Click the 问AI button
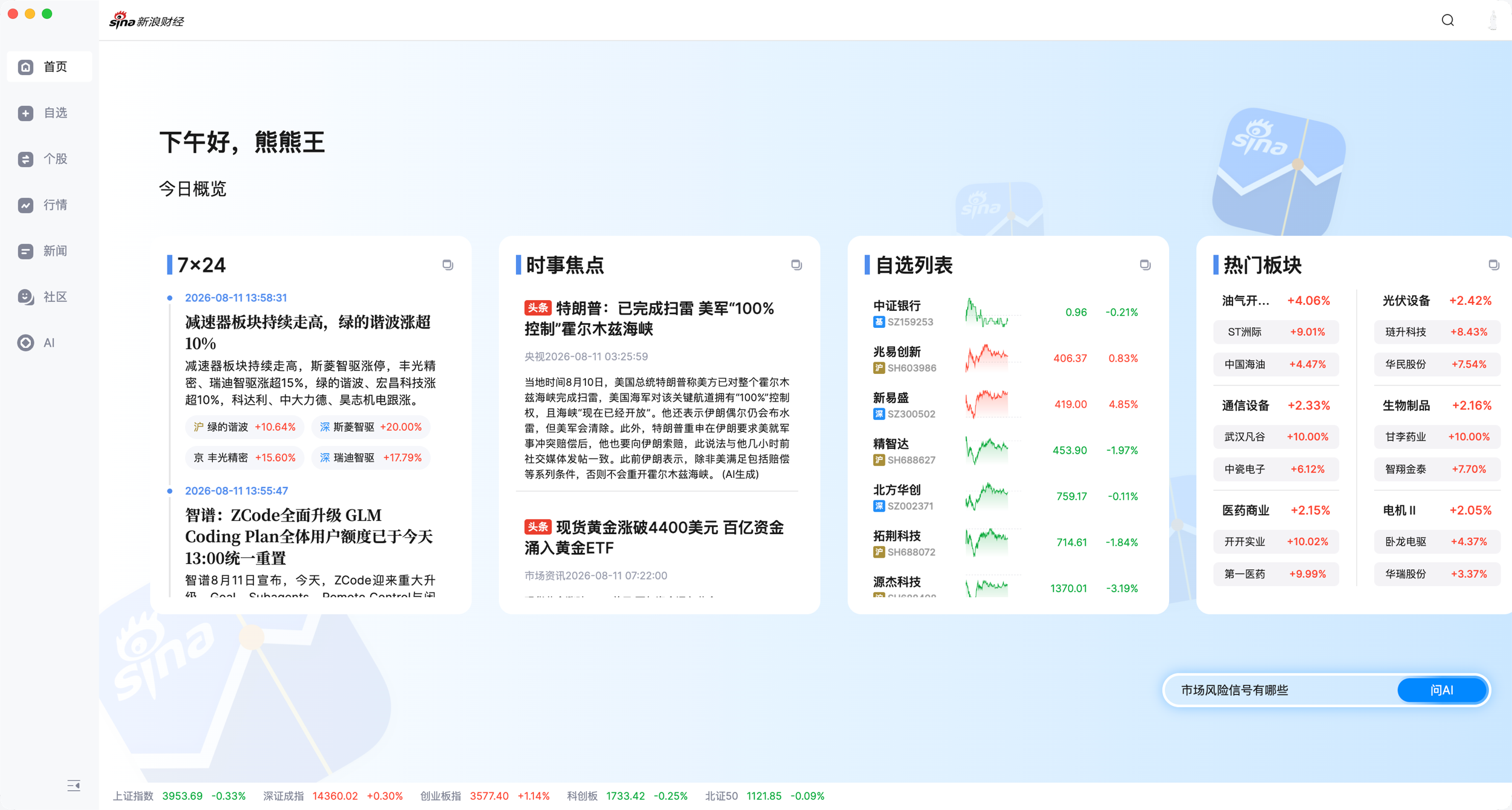The image size is (1512, 810). click(1442, 690)
